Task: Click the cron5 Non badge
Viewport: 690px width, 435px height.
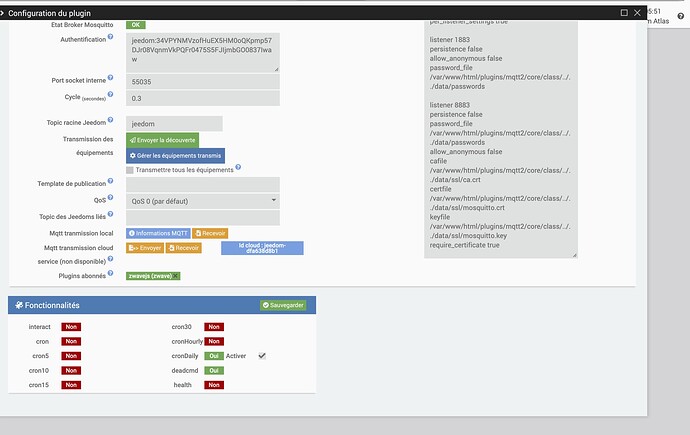Action: [71, 356]
